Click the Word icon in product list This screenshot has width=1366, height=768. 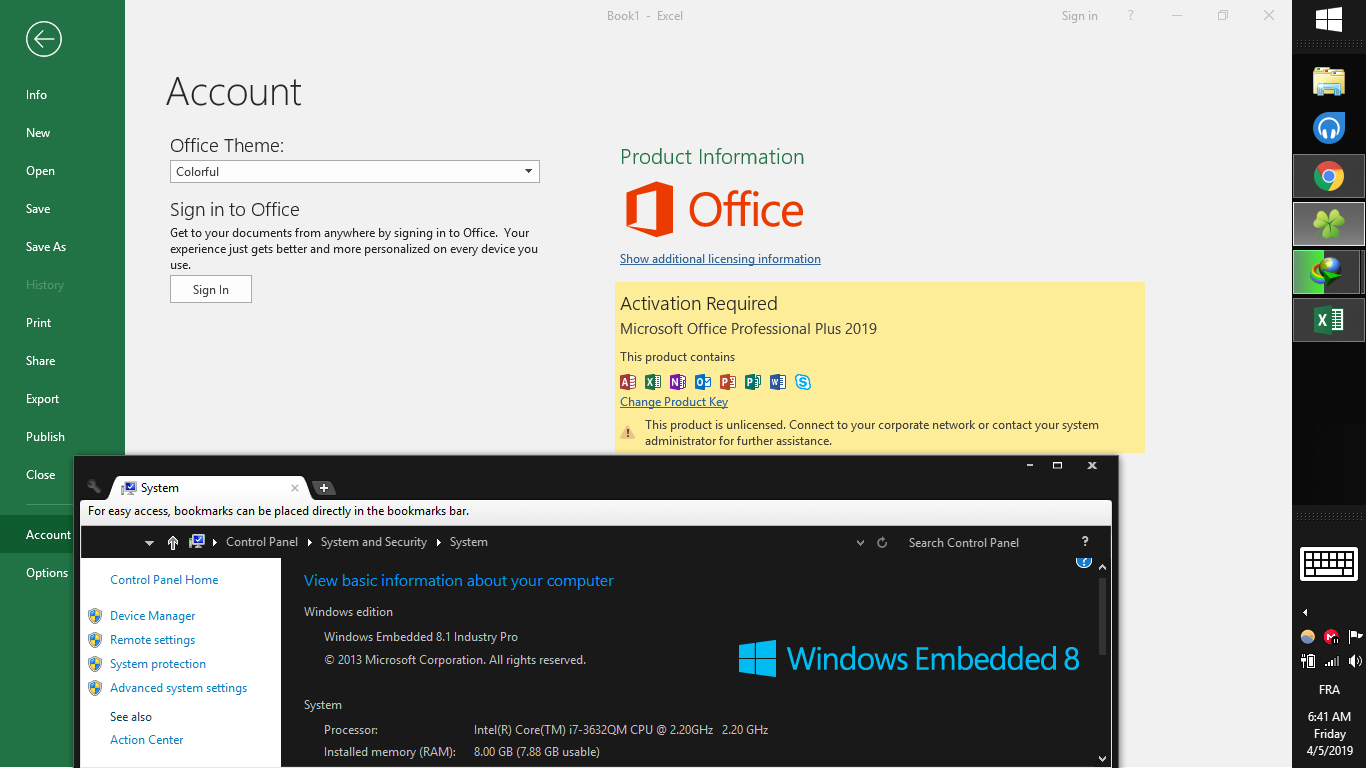tap(778, 382)
